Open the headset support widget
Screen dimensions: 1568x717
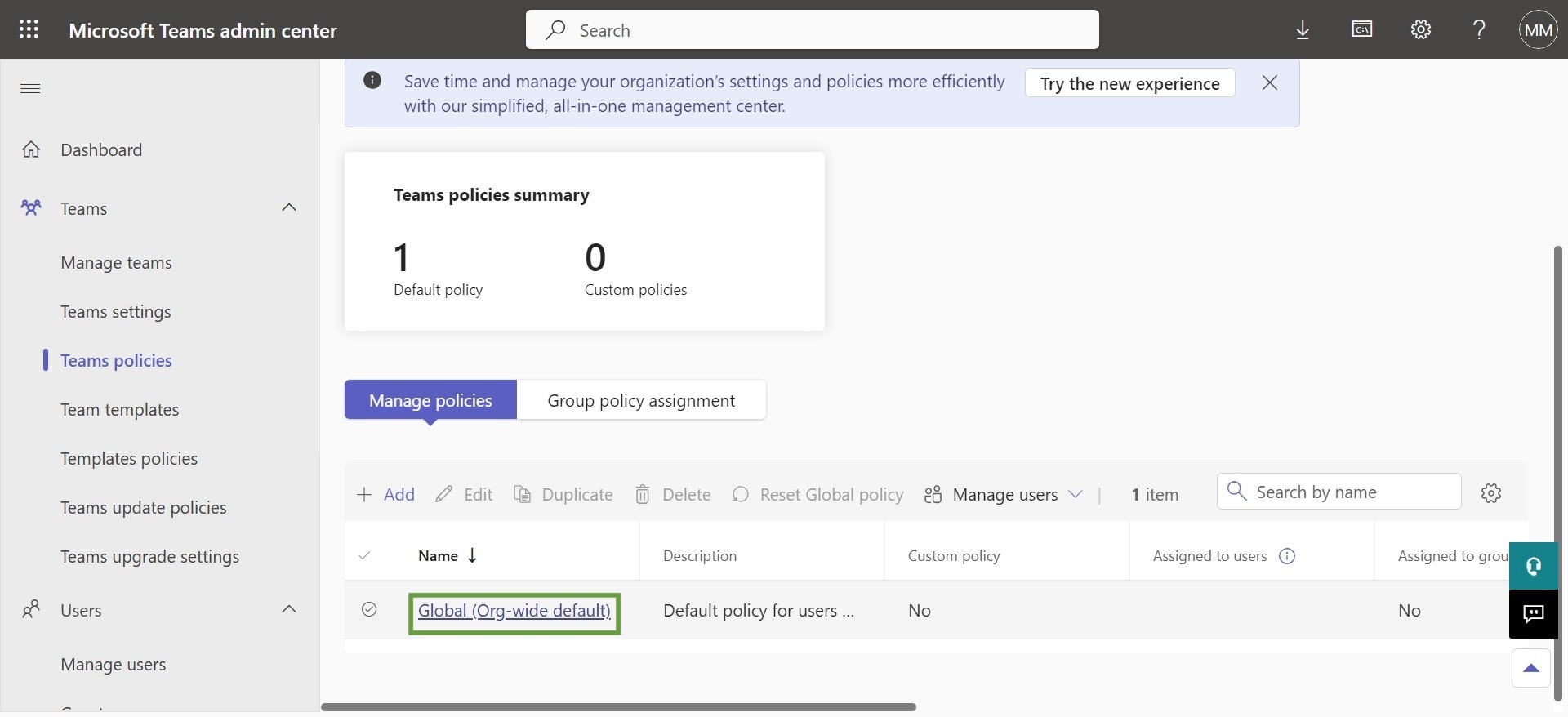point(1534,566)
